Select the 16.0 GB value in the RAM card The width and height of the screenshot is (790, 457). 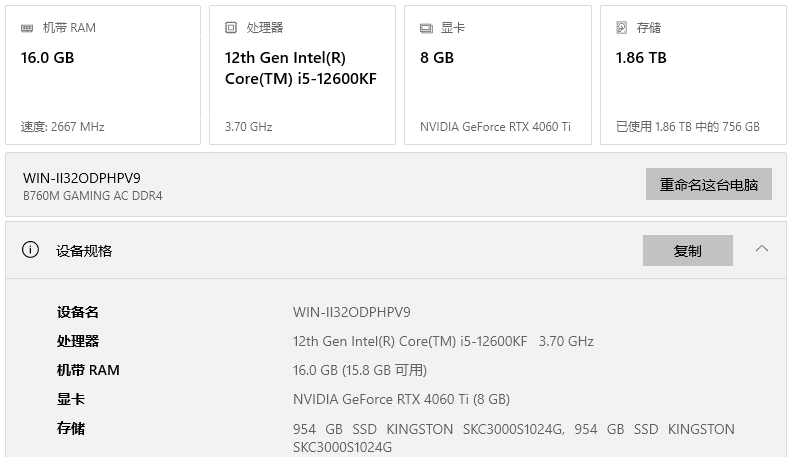click(47, 58)
